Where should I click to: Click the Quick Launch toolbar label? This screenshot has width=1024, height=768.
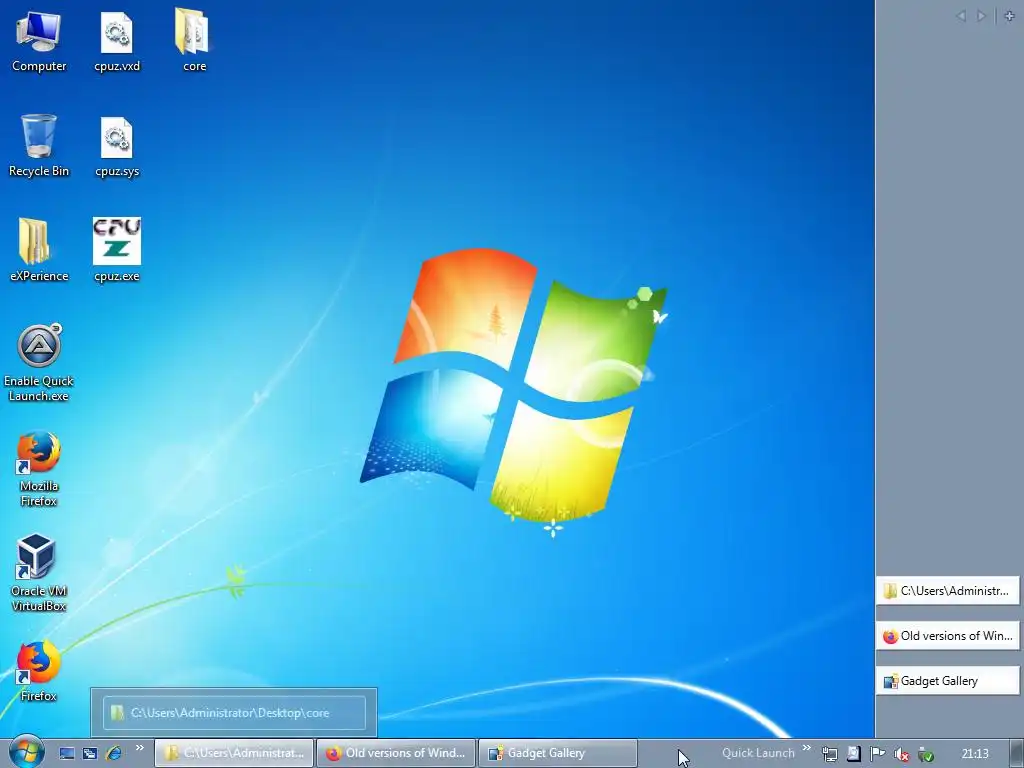pyautogui.click(x=758, y=753)
